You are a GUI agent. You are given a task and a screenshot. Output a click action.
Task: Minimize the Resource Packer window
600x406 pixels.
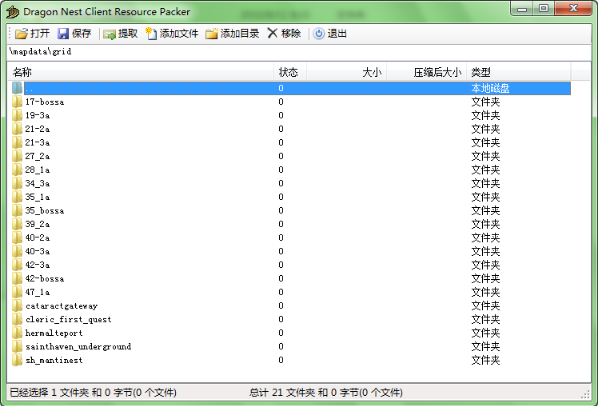(x=522, y=9)
